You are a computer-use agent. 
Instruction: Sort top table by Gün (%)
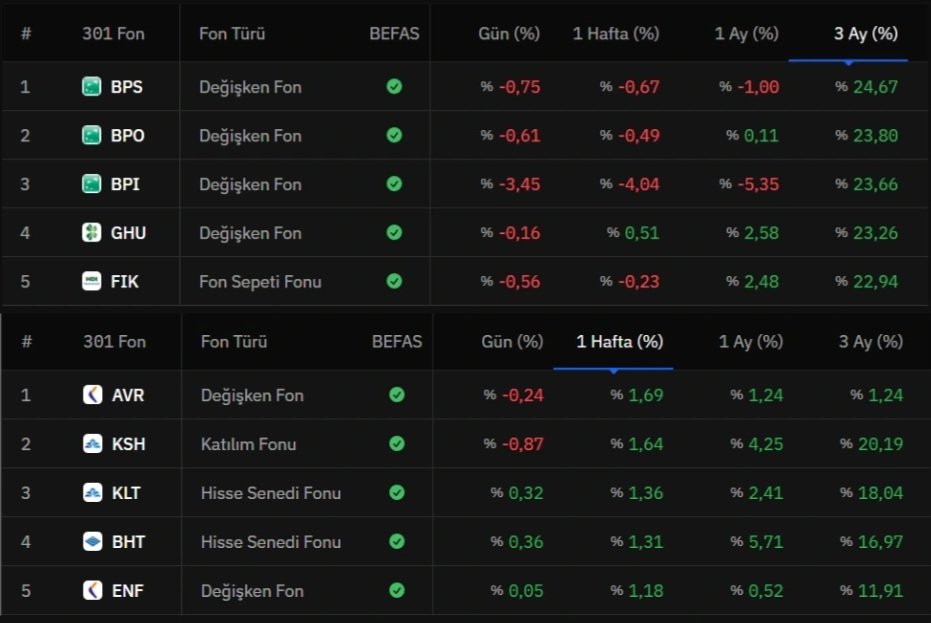point(509,34)
